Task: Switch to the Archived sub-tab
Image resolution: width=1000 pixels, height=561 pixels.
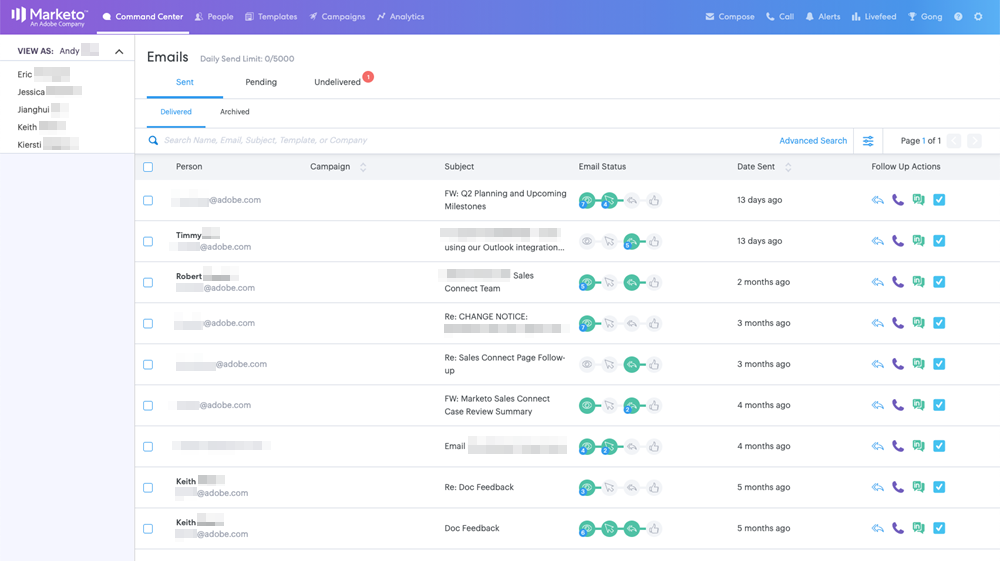Action: 235,112
